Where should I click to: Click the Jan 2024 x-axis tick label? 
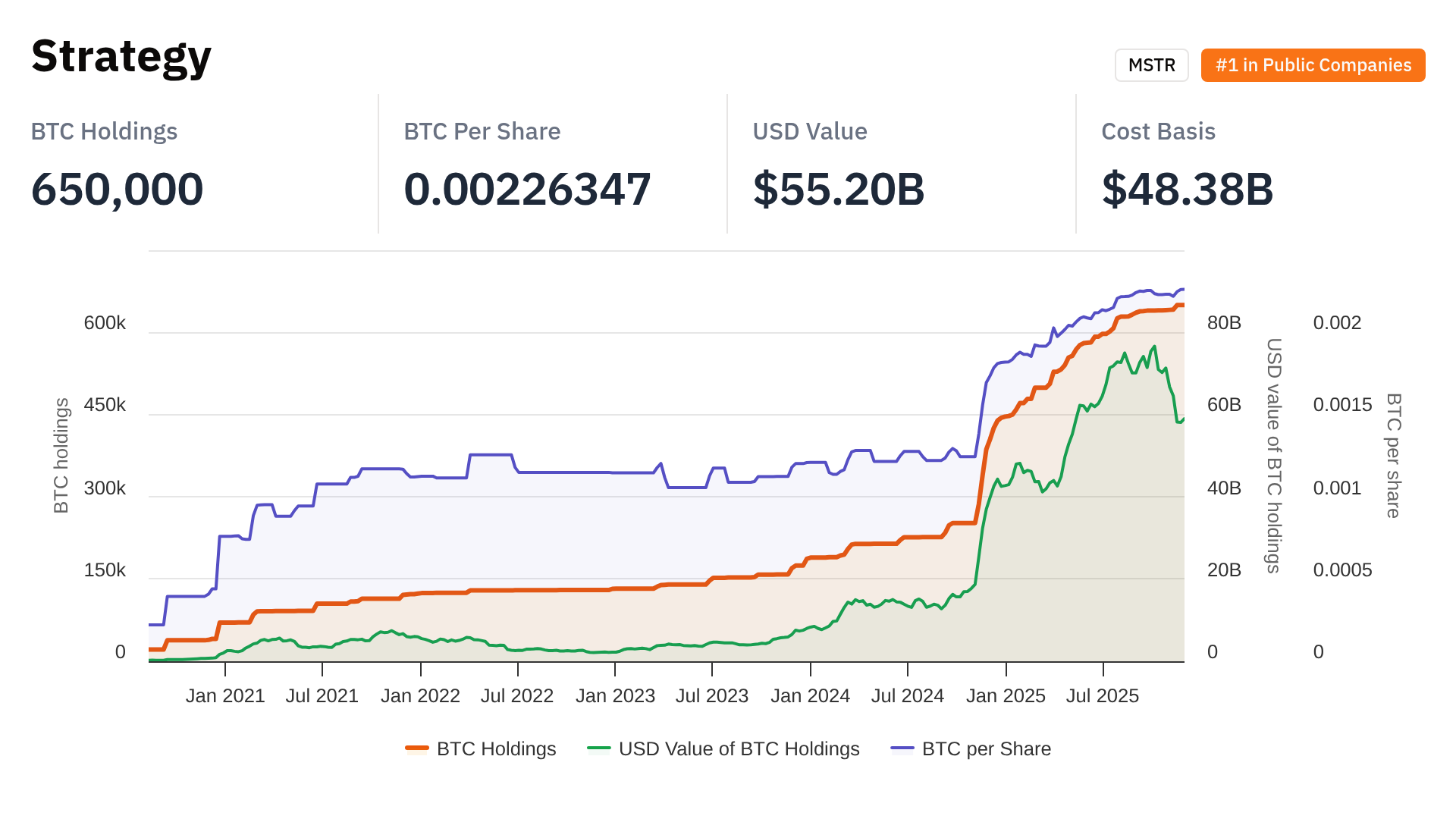pyautogui.click(x=810, y=695)
